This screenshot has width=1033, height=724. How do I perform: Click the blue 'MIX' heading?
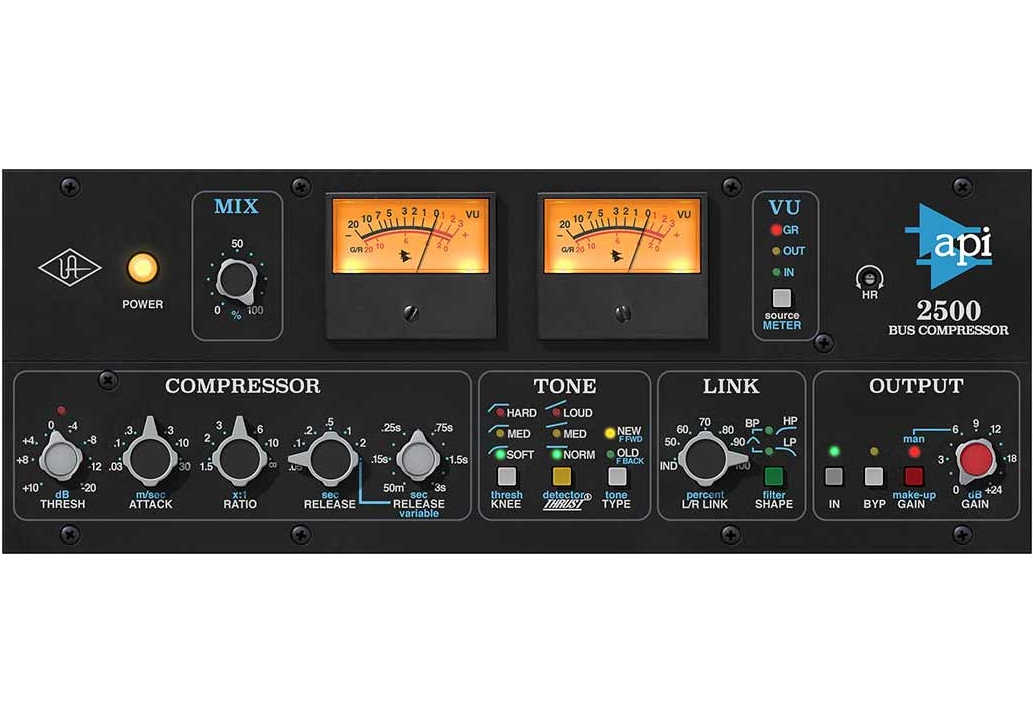point(236,206)
